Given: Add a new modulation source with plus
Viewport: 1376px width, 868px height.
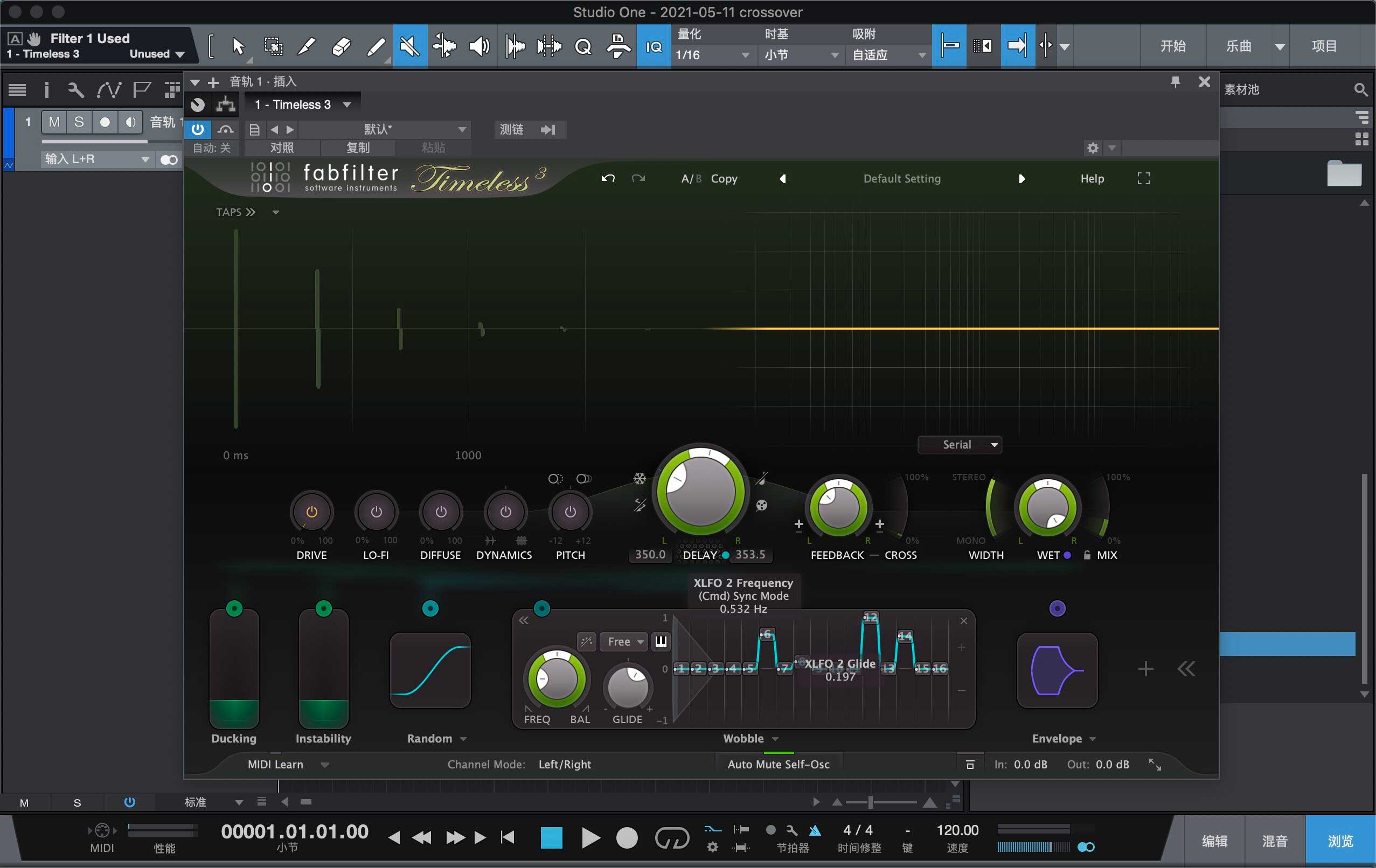Looking at the screenshot, I should coord(1146,669).
